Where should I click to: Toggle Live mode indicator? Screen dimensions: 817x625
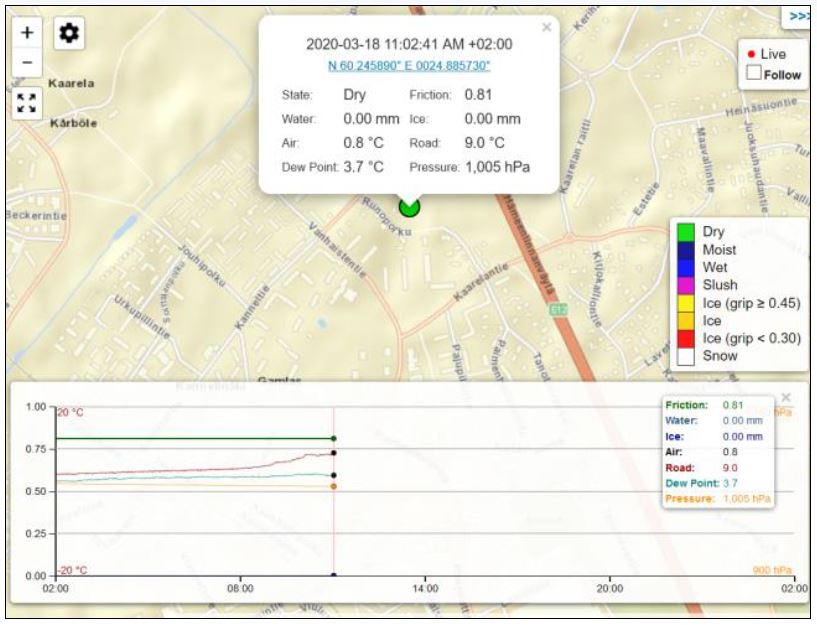click(x=767, y=54)
